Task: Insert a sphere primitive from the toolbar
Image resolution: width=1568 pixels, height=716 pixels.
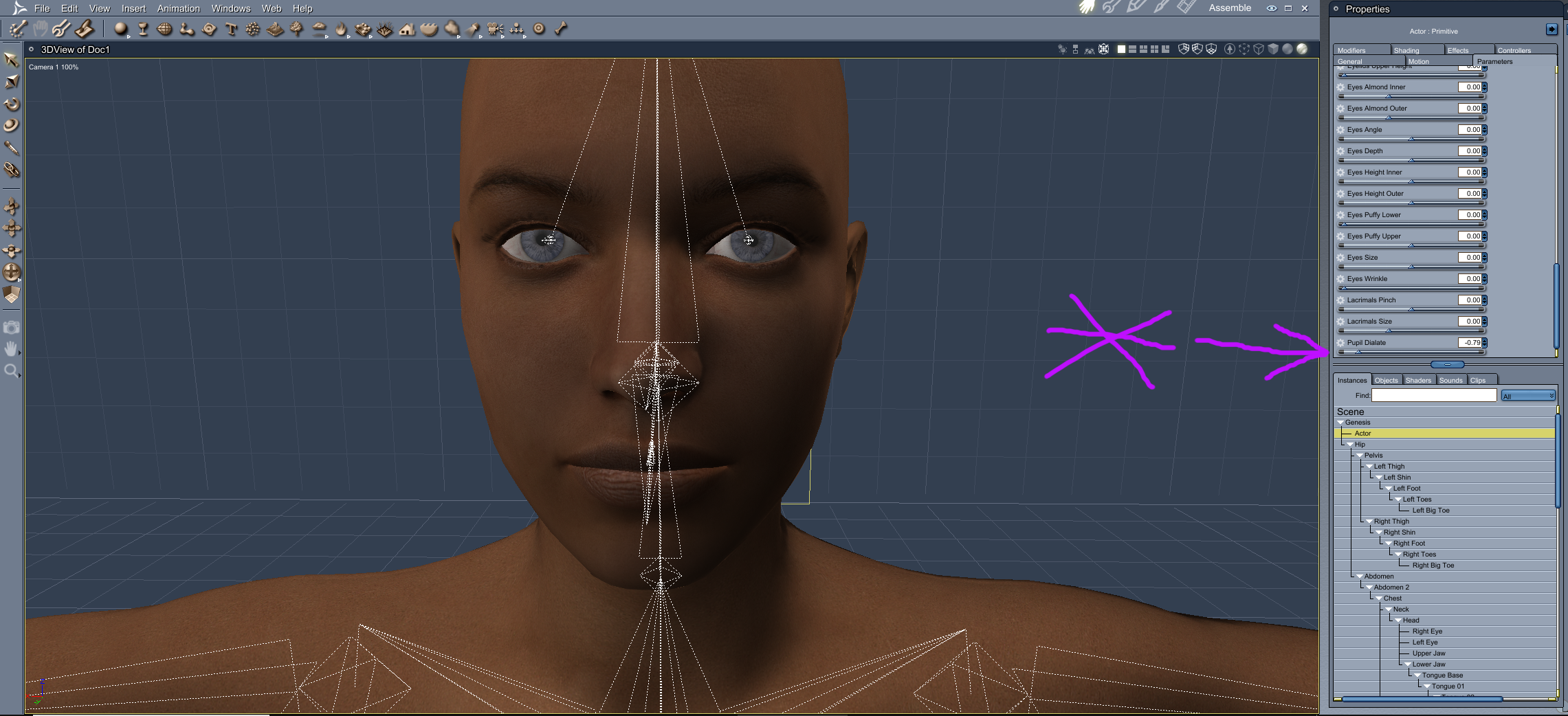Action: click(x=121, y=29)
